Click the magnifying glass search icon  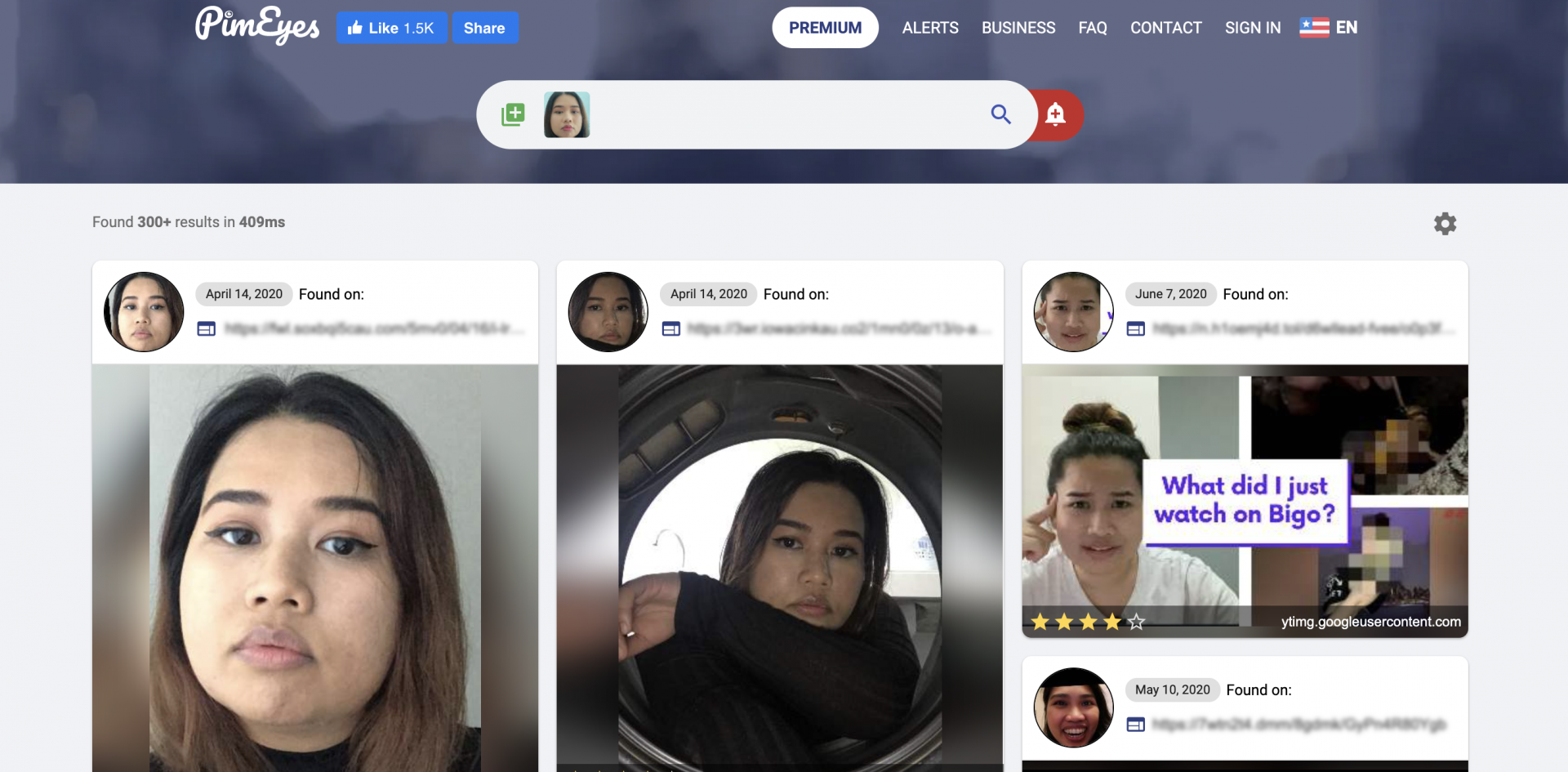1000,114
